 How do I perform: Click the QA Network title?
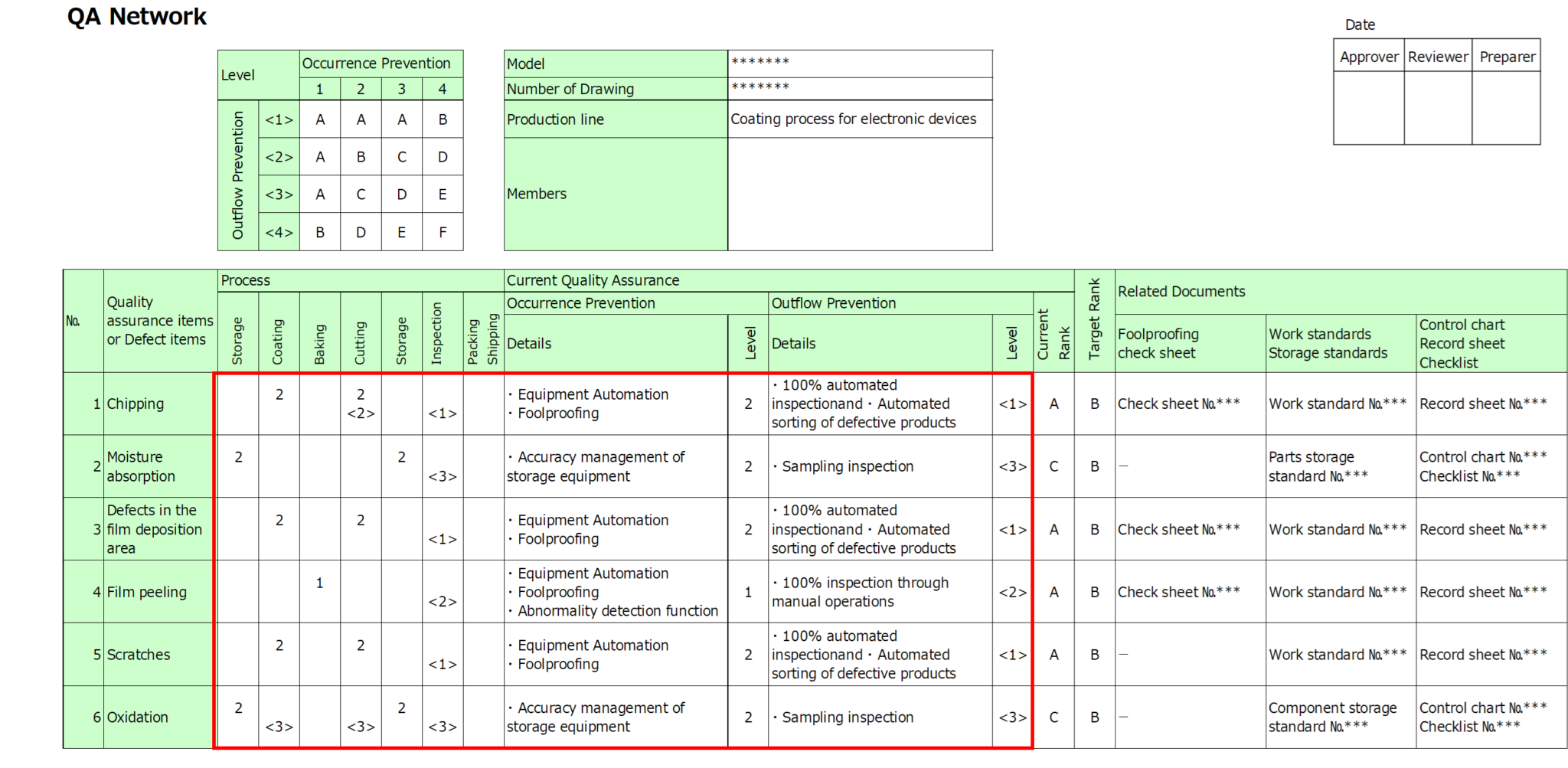(x=137, y=17)
